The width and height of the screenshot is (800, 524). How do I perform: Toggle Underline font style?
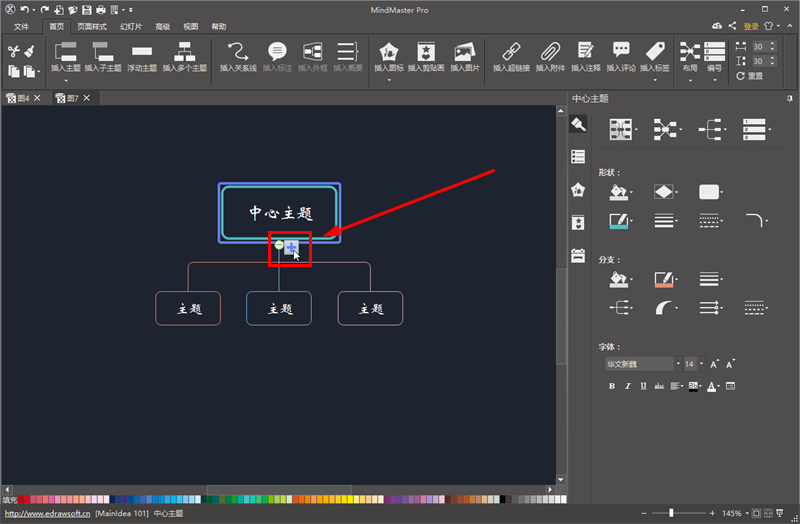coord(643,386)
